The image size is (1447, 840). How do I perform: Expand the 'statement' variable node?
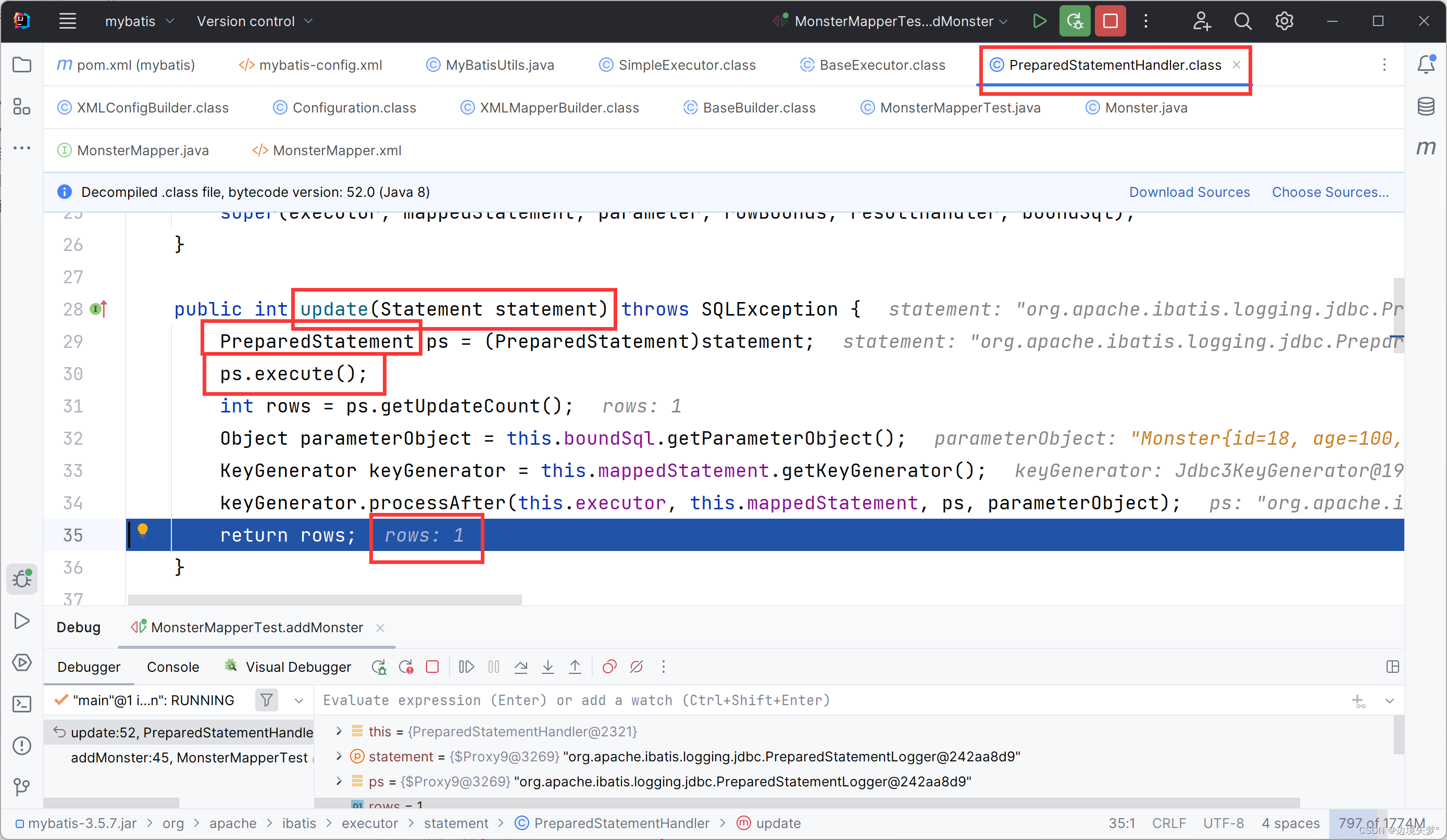(x=339, y=756)
